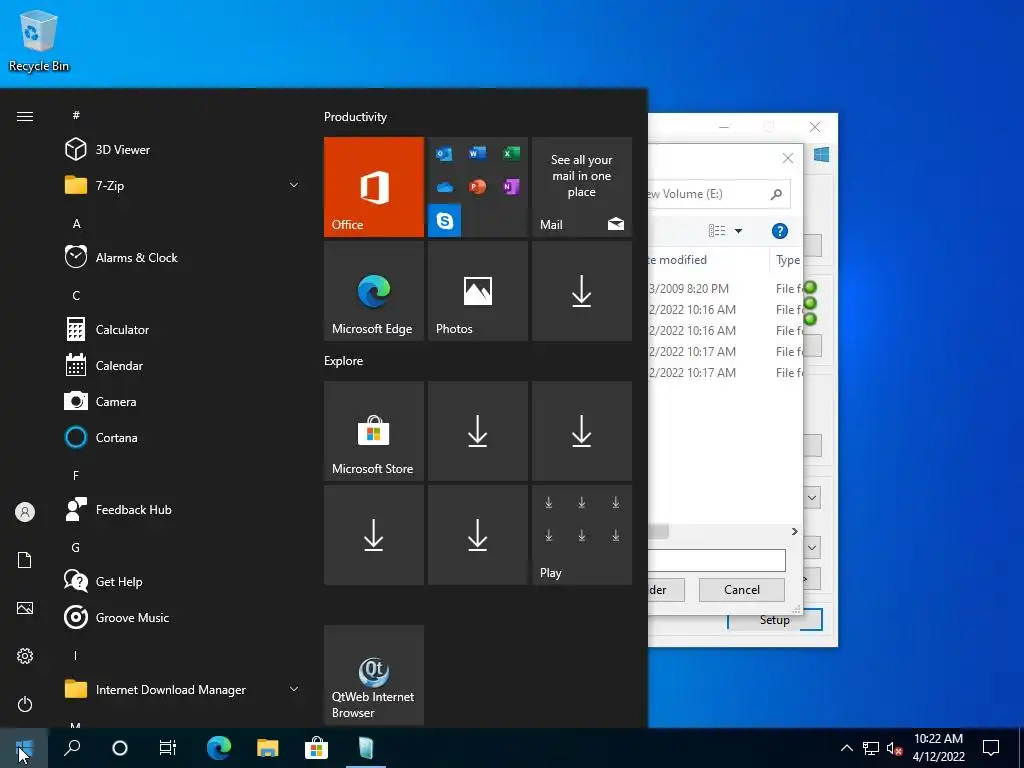1024x768 pixels.
Task: Open Settings from the Start sidebar
Action: [25, 656]
